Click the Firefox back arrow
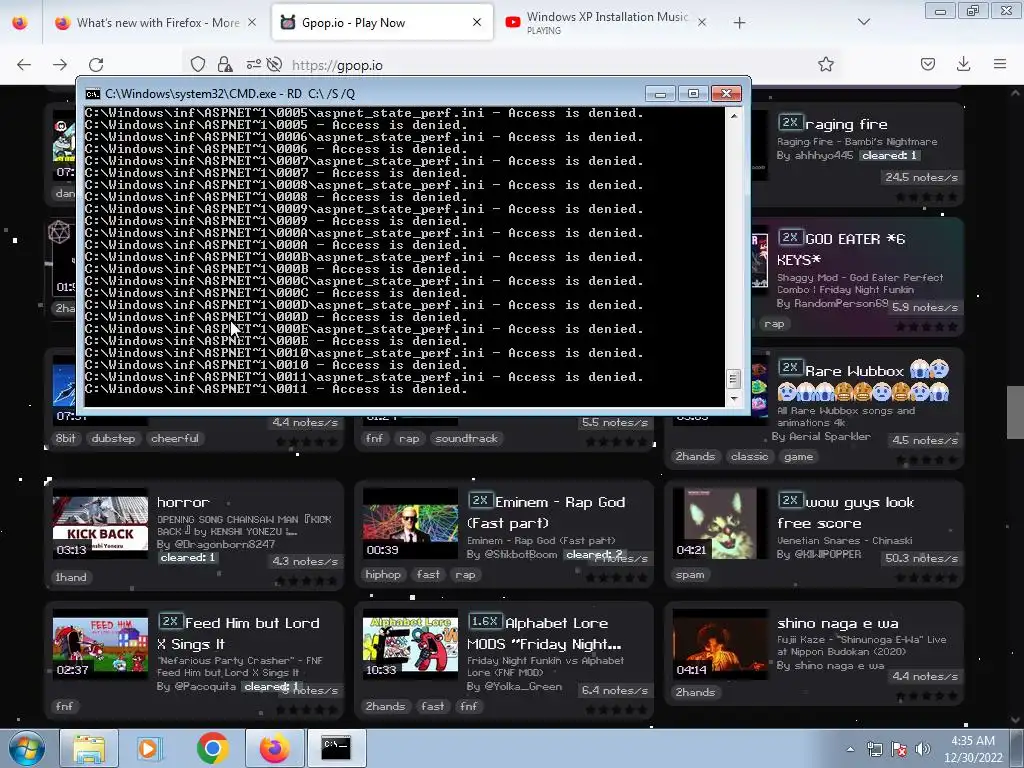Image resolution: width=1024 pixels, height=768 pixels. 24,65
